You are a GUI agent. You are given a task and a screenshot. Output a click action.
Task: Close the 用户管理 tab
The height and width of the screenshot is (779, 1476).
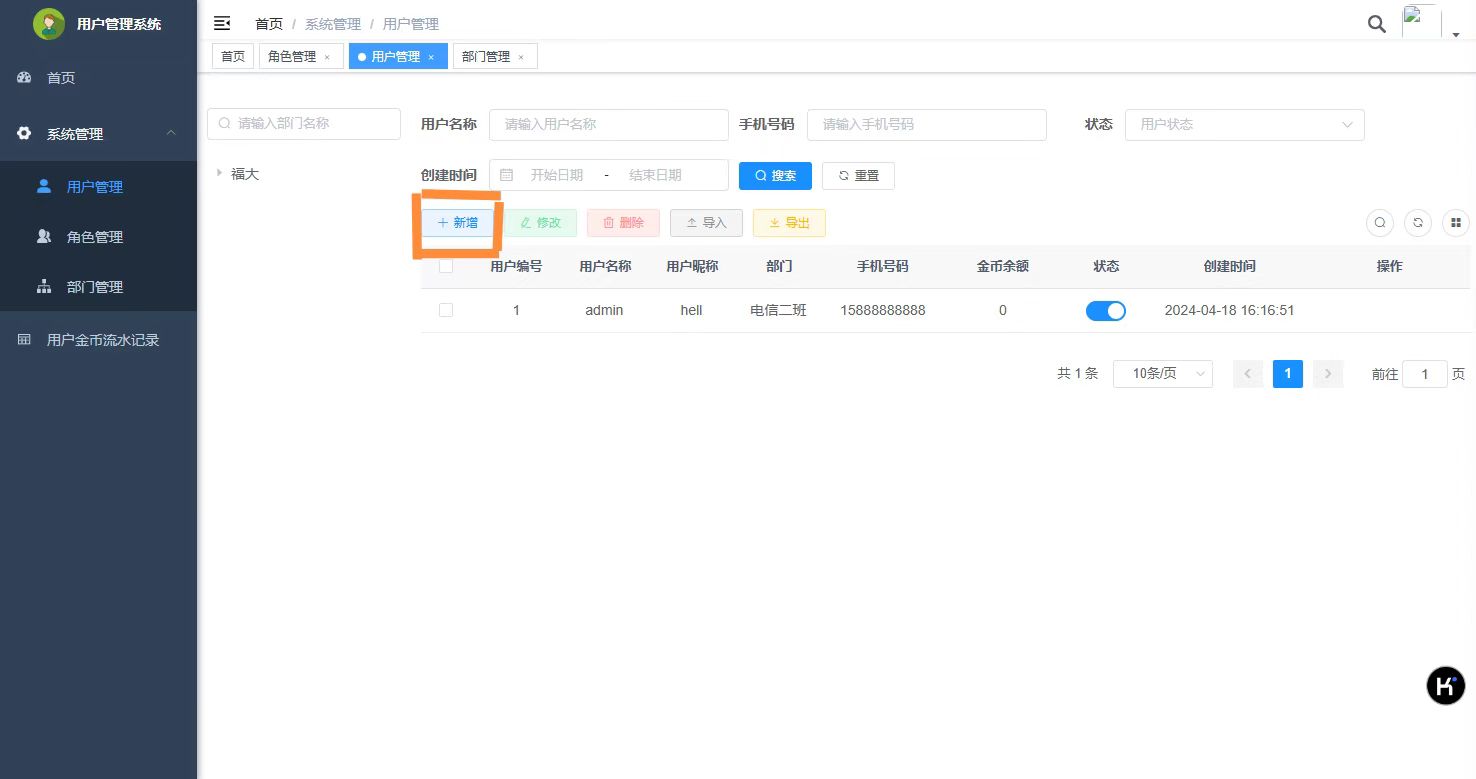tap(431, 57)
